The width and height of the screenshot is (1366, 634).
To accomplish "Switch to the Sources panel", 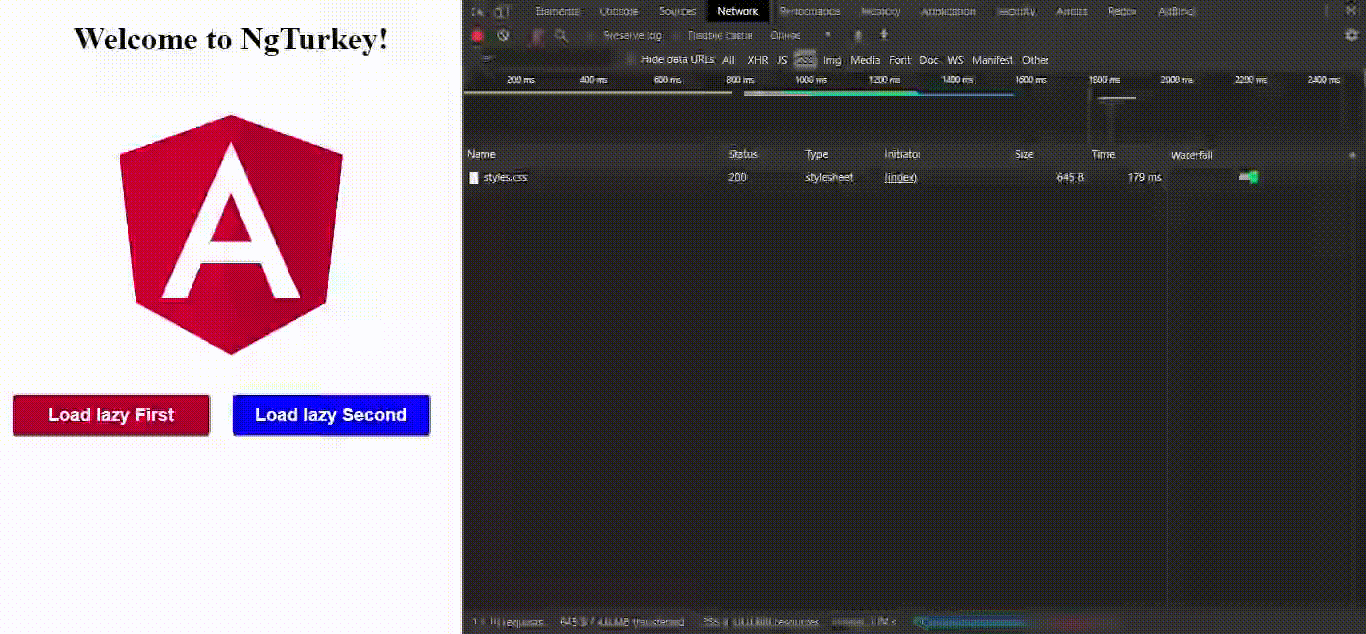I will click(676, 10).
